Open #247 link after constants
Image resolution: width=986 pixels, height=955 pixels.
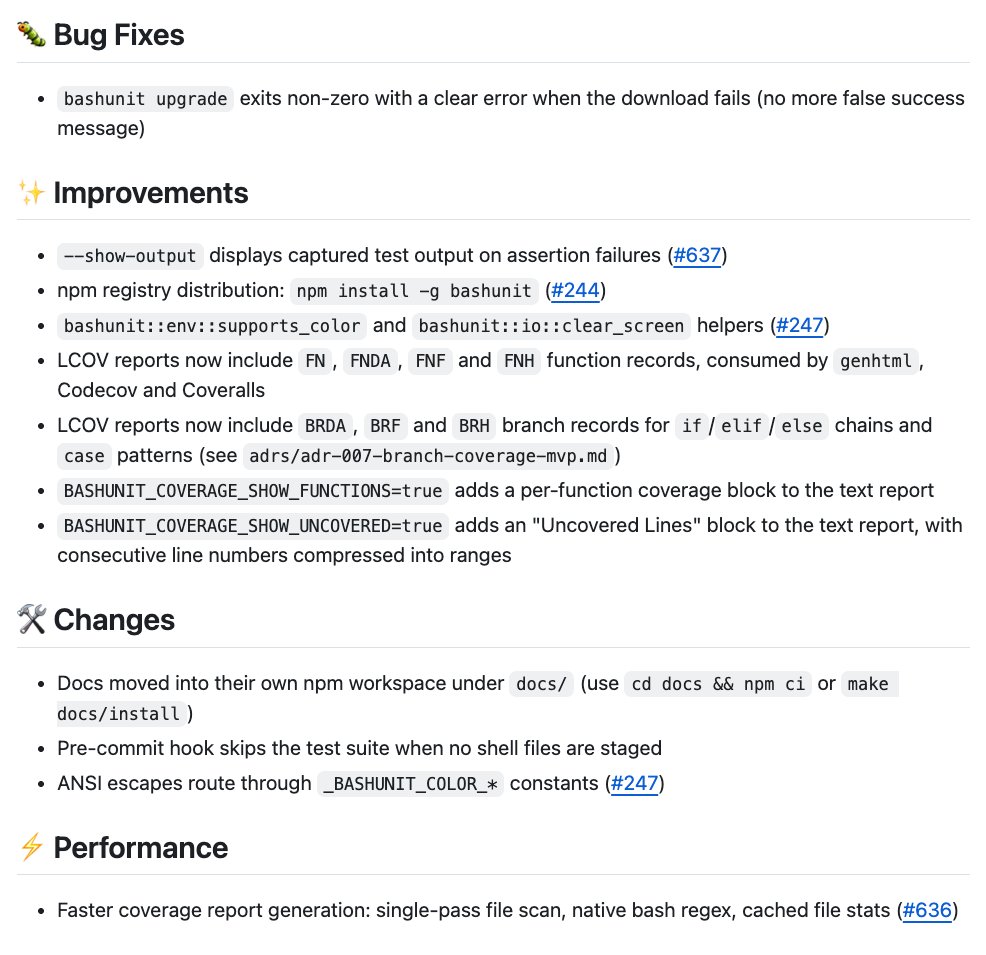pyautogui.click(x=634, y=783)
